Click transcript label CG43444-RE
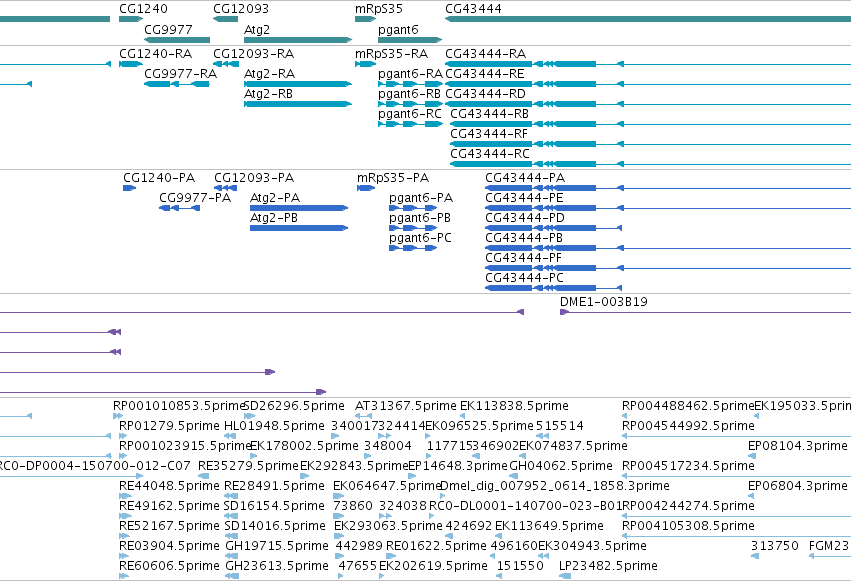 click(485, 74)
